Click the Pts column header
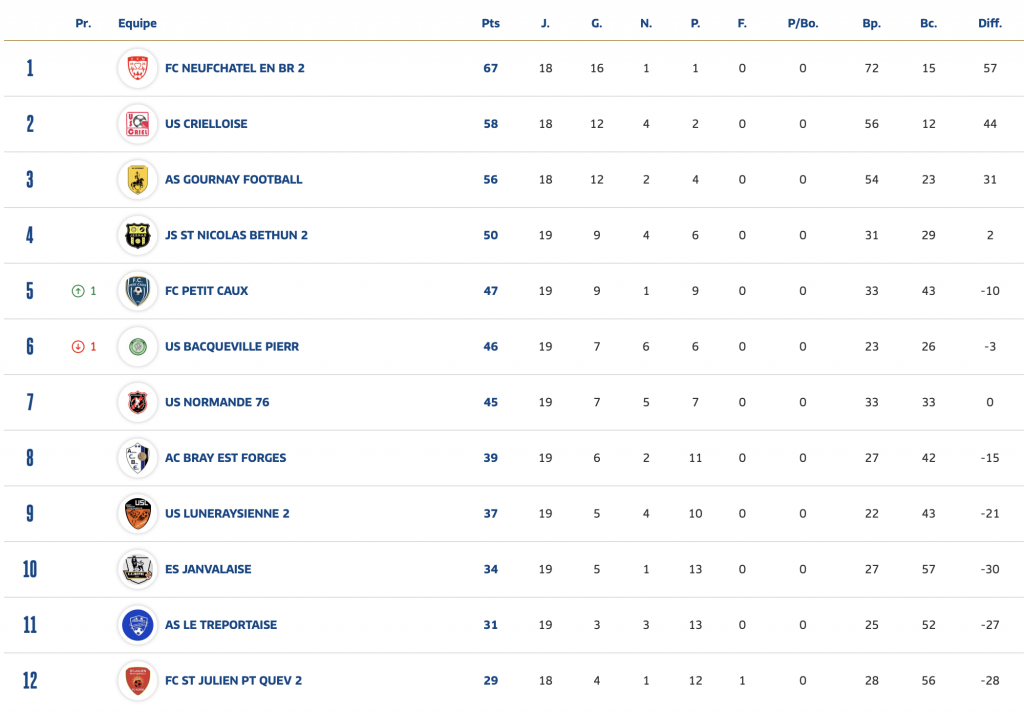This screenshot has height=712, width=1024. point(490,23)
